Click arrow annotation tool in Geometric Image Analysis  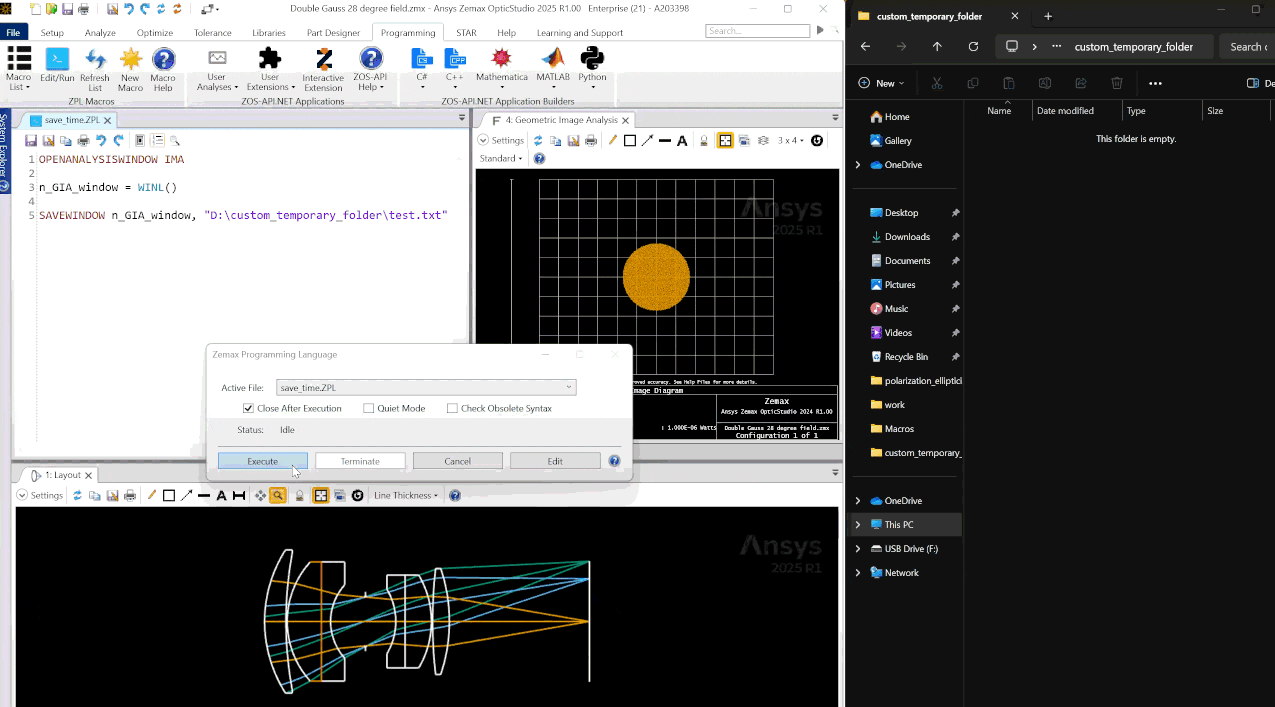(648, 141)
